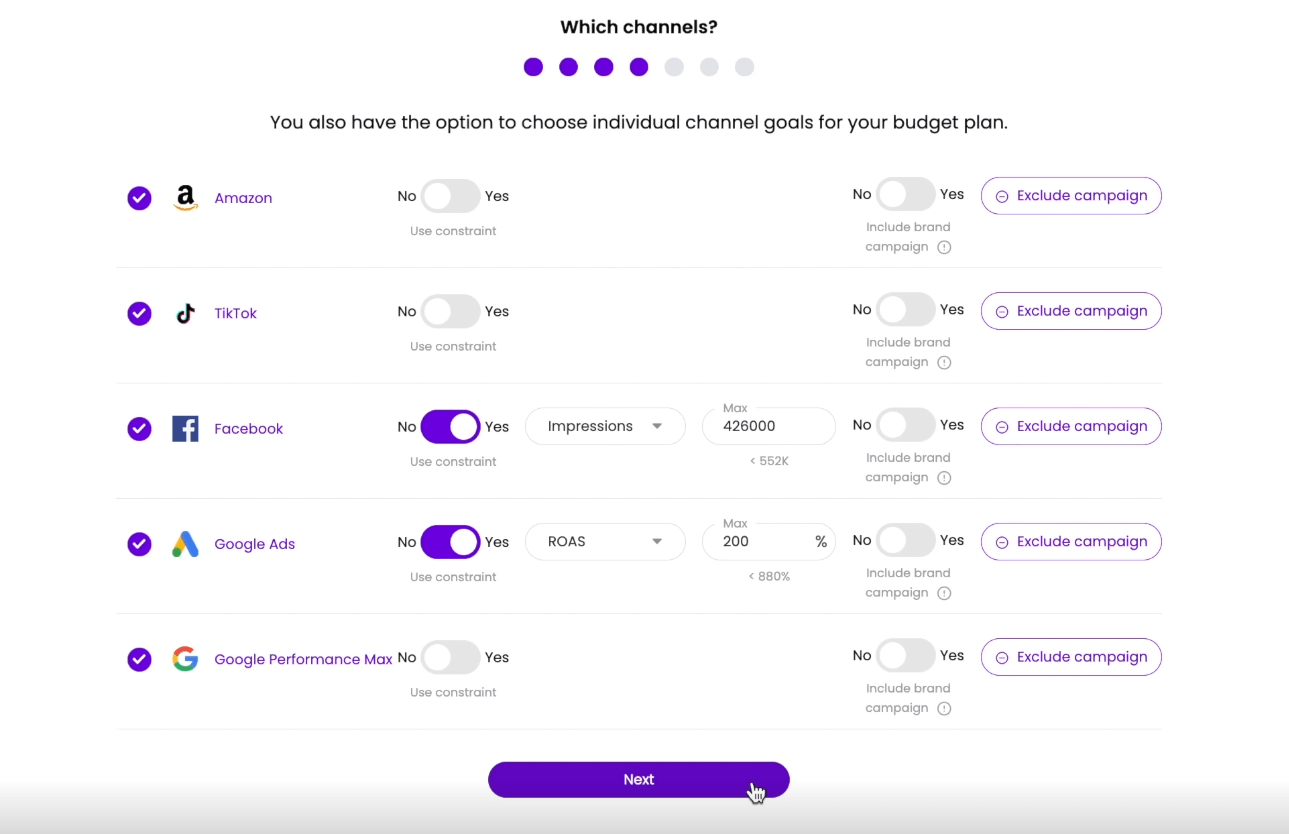
Task: Go to the first step dot
Action: pyautogui.click(x=533, y=67)
